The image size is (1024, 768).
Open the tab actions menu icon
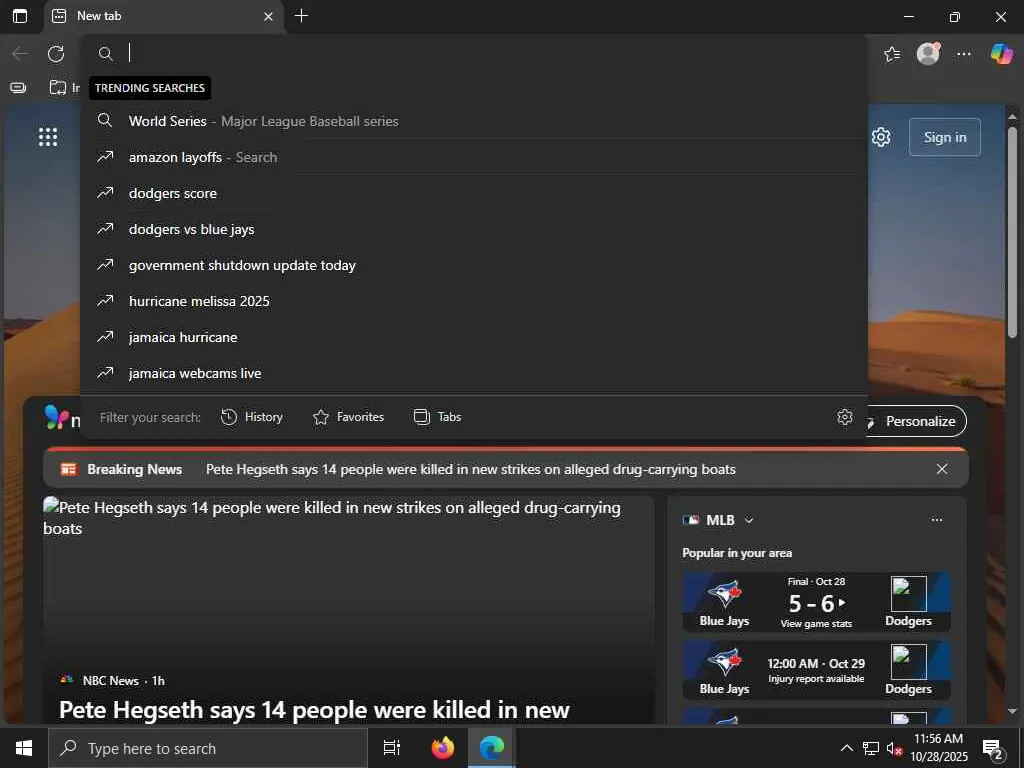point(20,16)
